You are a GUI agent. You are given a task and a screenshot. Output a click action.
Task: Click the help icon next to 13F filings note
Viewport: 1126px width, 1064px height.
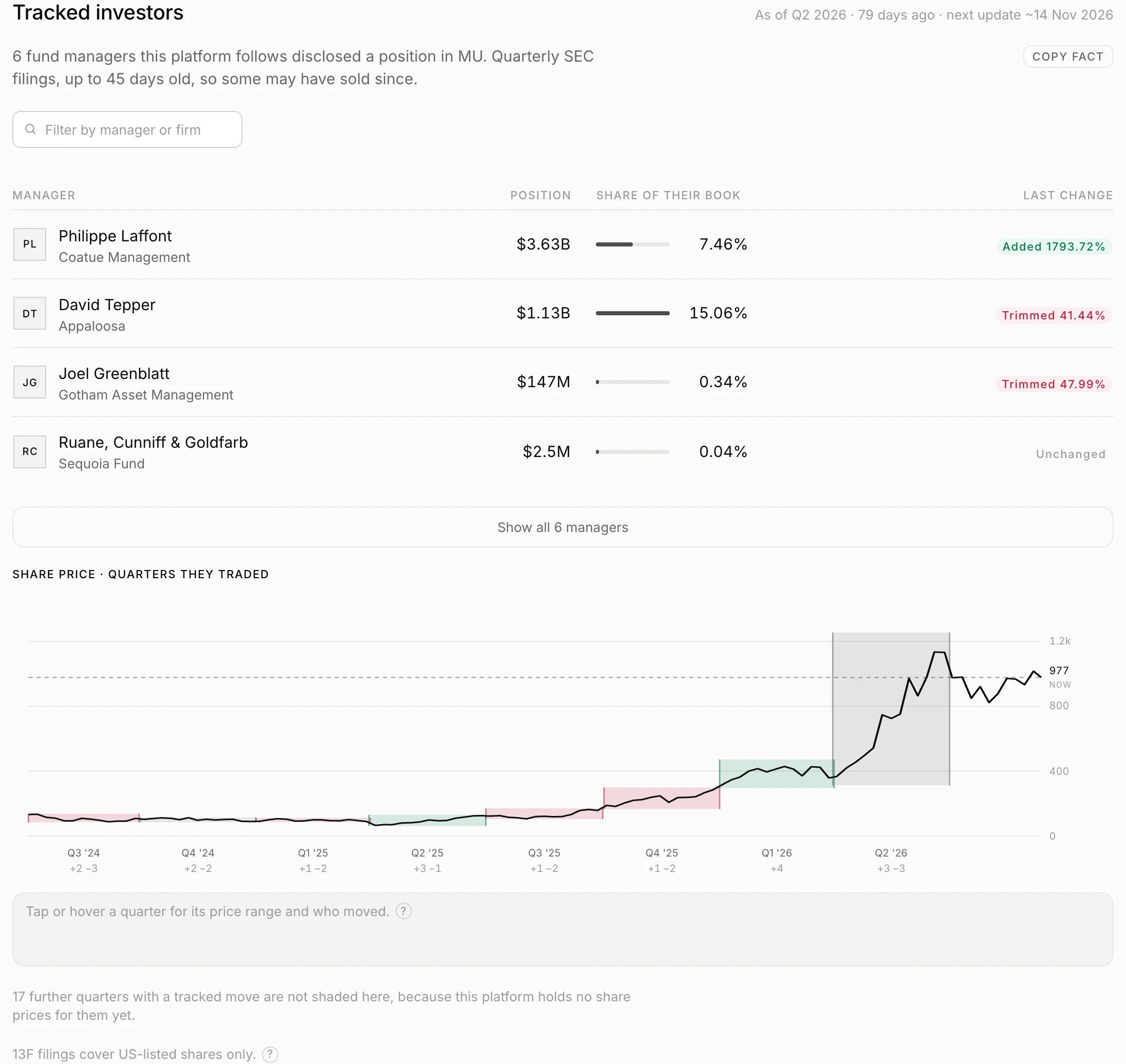click(270, 1054)
